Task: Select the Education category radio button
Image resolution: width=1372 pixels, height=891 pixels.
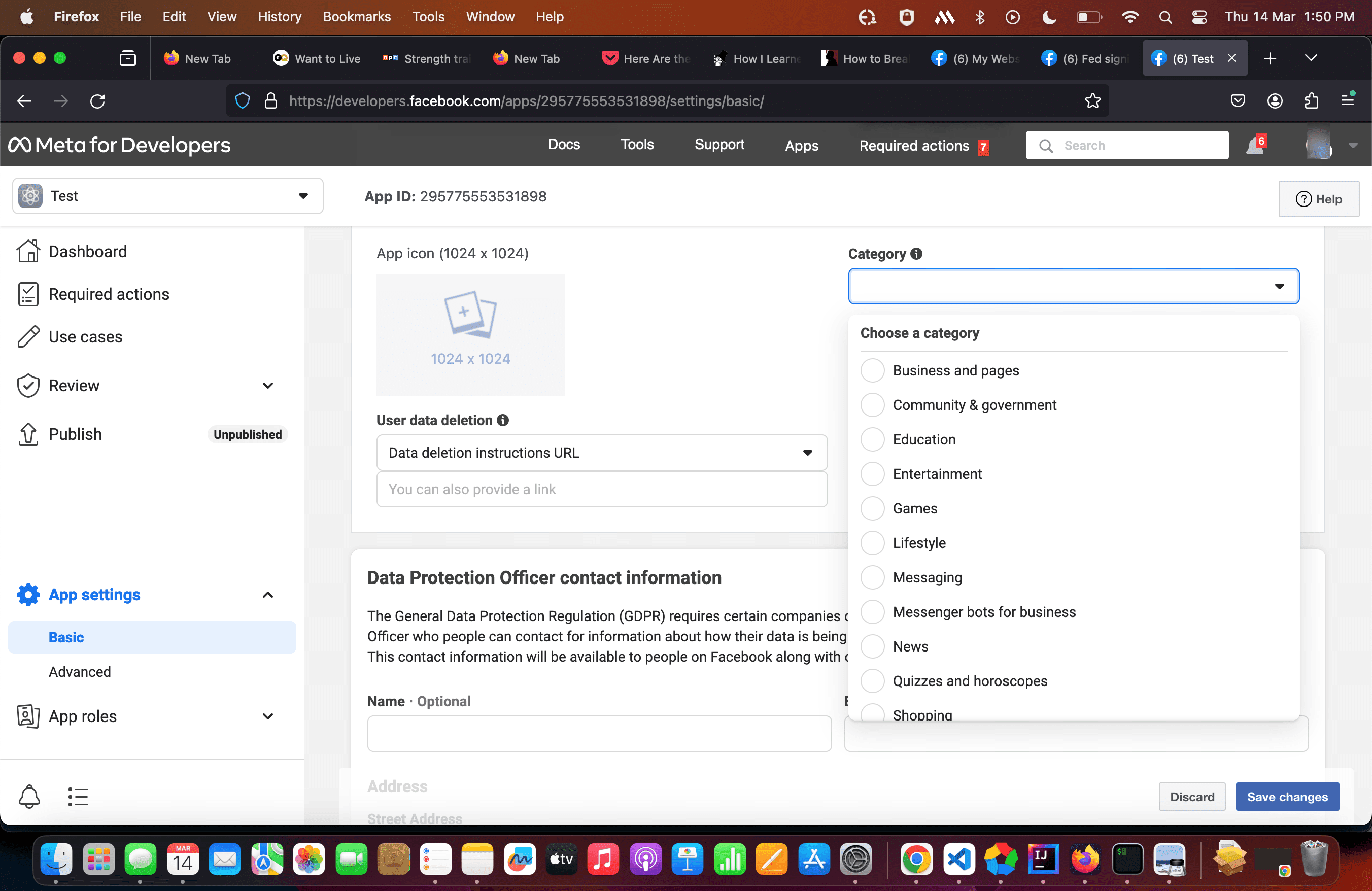Action: (x=872, y=439)
